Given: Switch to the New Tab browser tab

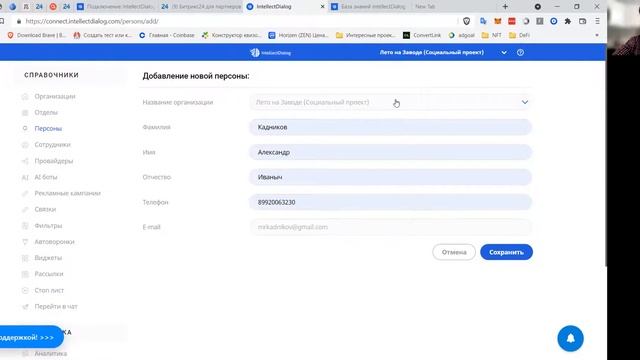Looking at the screenshot, I should click(x=425, y=7).
